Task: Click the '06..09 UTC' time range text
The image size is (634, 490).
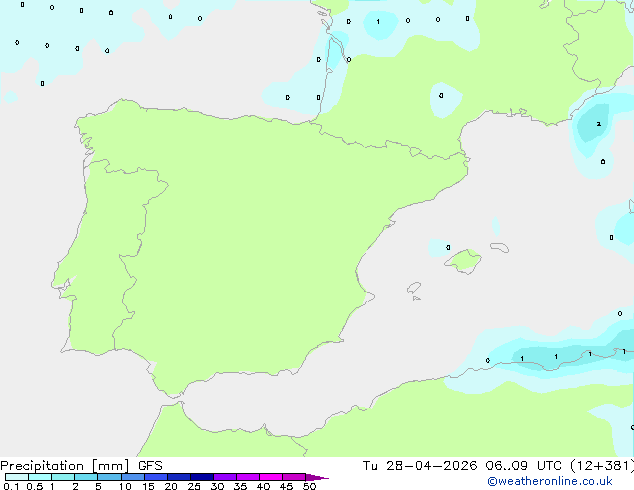Action: click(x=523, y=466)
